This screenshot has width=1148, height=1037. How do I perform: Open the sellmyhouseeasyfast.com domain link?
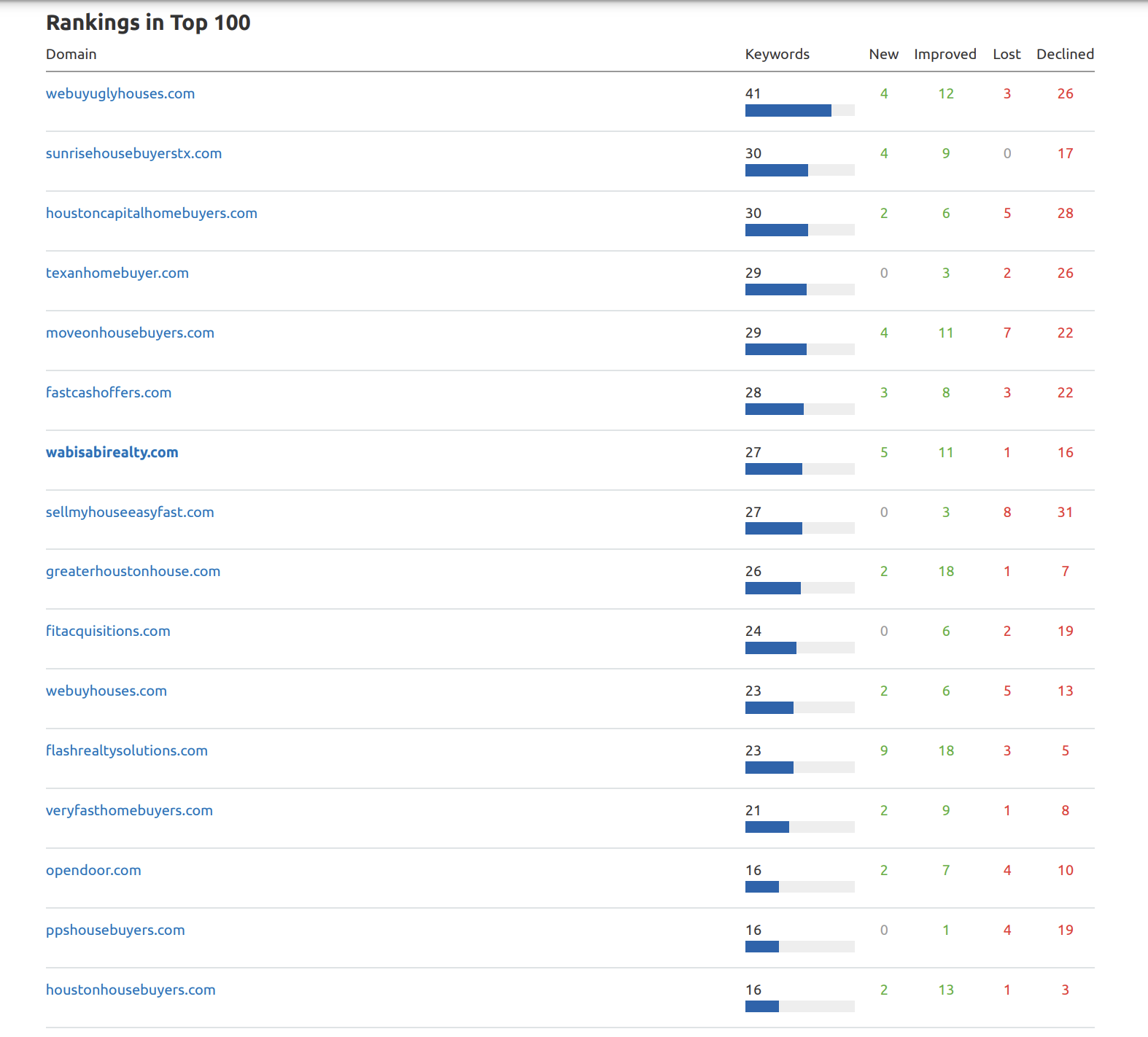[x=130, y=512]
